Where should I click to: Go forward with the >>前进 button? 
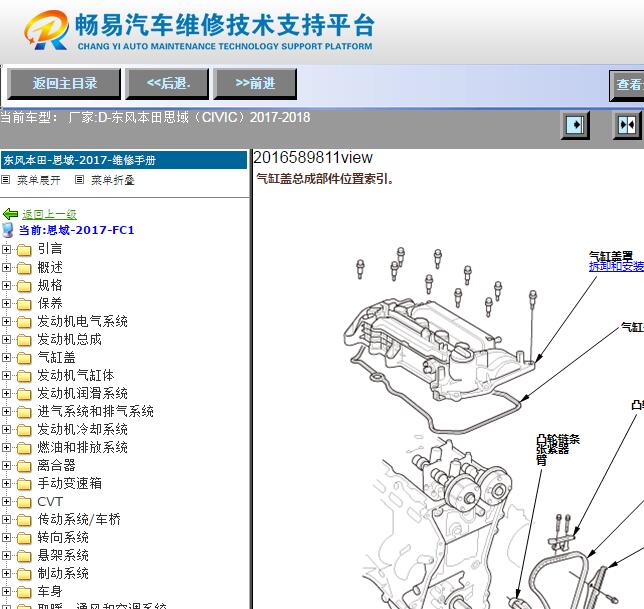[255, 84]
